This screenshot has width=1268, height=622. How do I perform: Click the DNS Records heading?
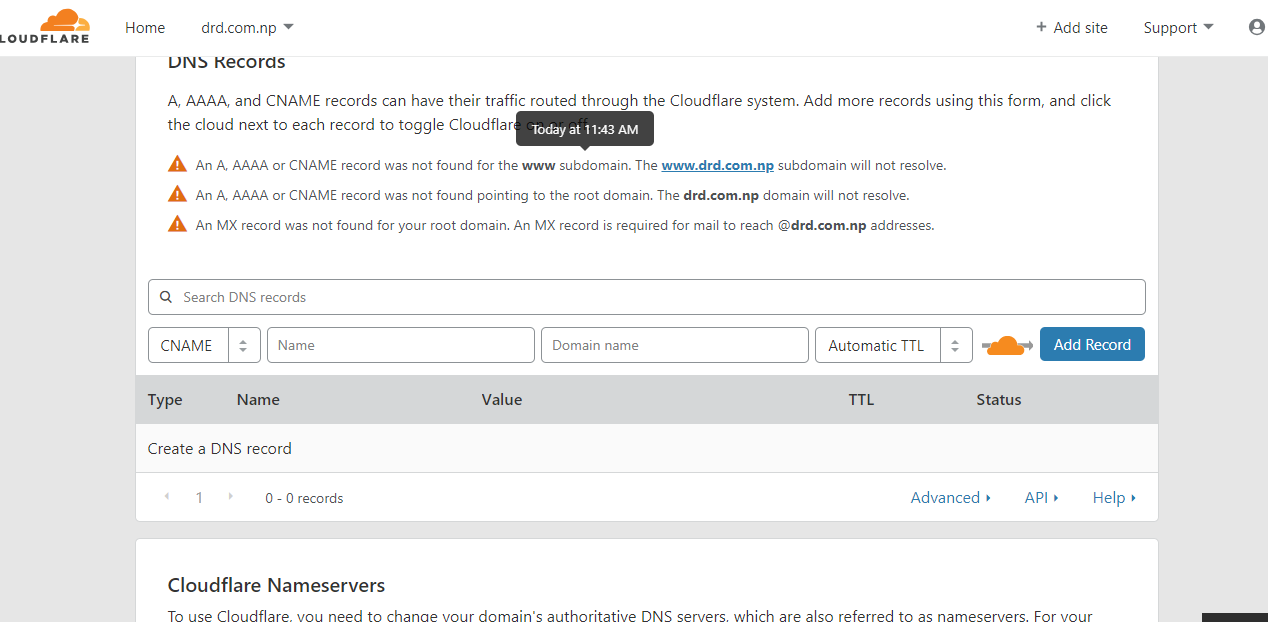click(227, 62)
